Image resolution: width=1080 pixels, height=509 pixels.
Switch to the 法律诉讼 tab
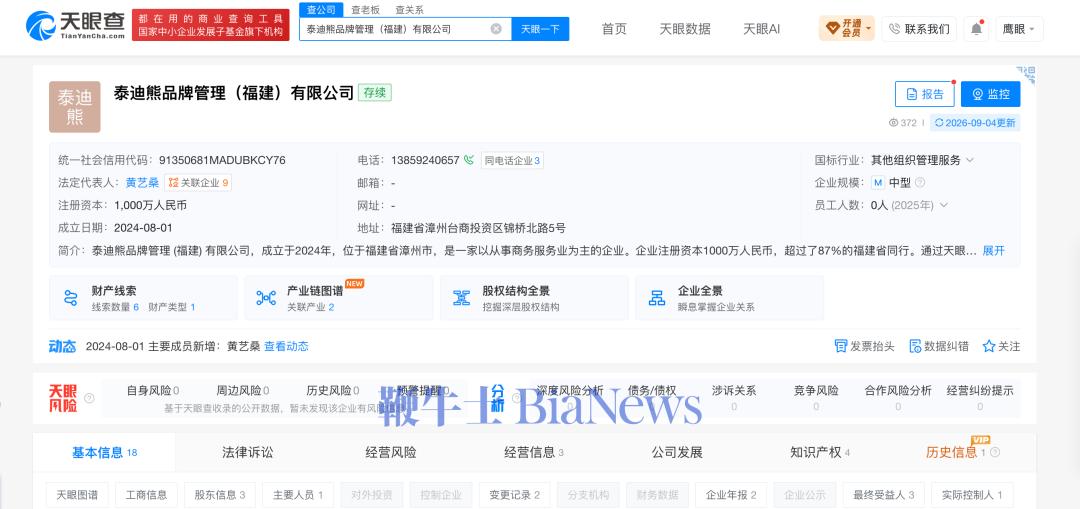(x=247, y=453)
